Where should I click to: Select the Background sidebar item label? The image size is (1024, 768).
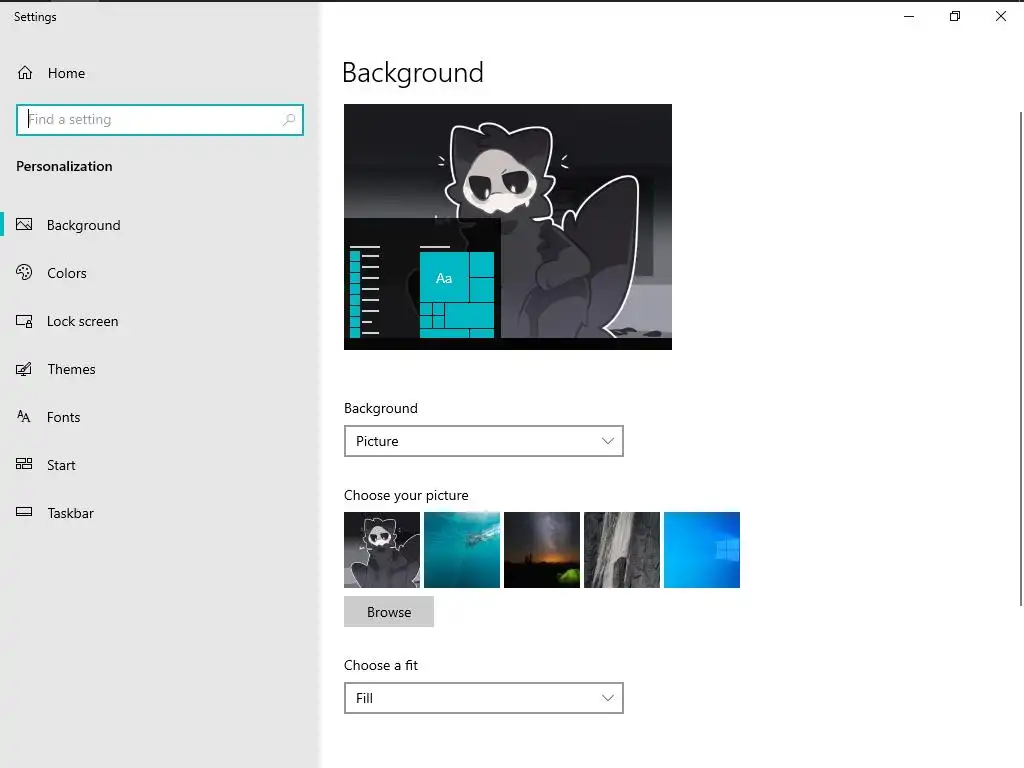pyautogui.click(x=84, y=225)
